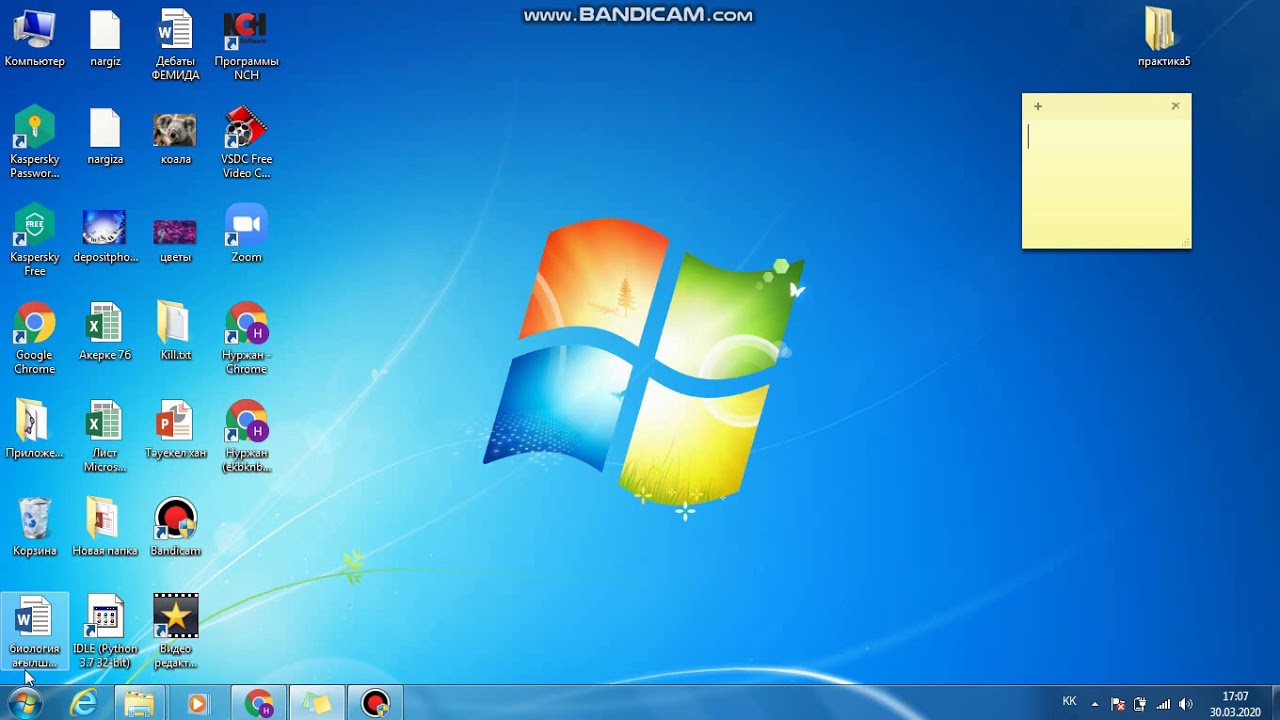Select the Лист Microsoft Excel file

point(105,436)
